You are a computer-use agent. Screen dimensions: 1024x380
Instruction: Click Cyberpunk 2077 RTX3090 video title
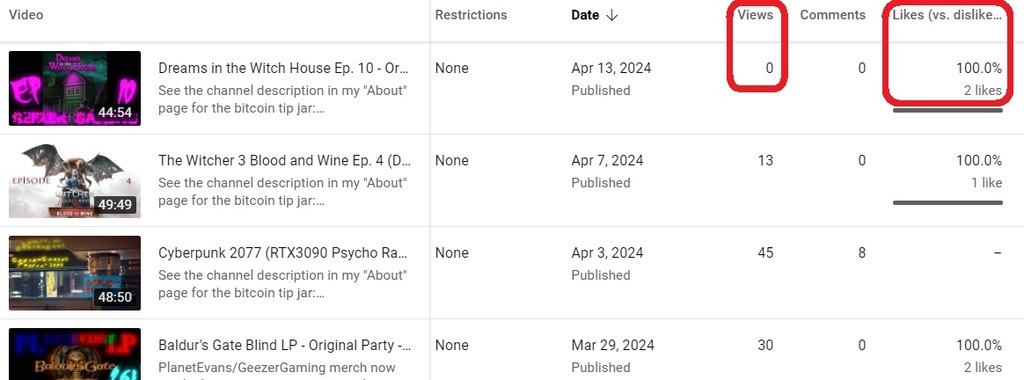click(x=284, y=253)
